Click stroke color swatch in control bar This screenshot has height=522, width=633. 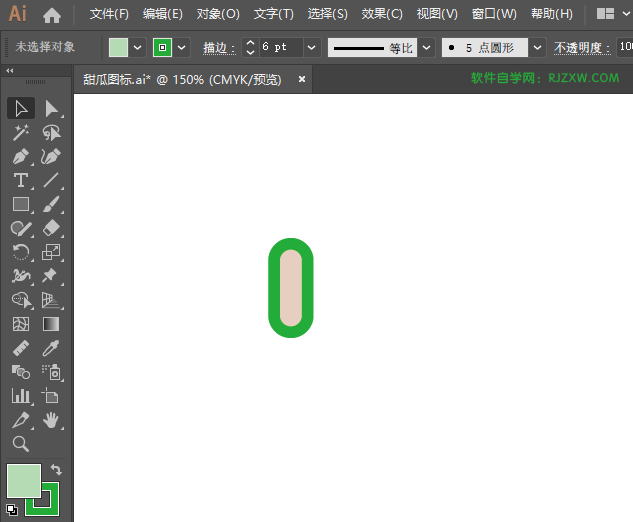[162, 48]
